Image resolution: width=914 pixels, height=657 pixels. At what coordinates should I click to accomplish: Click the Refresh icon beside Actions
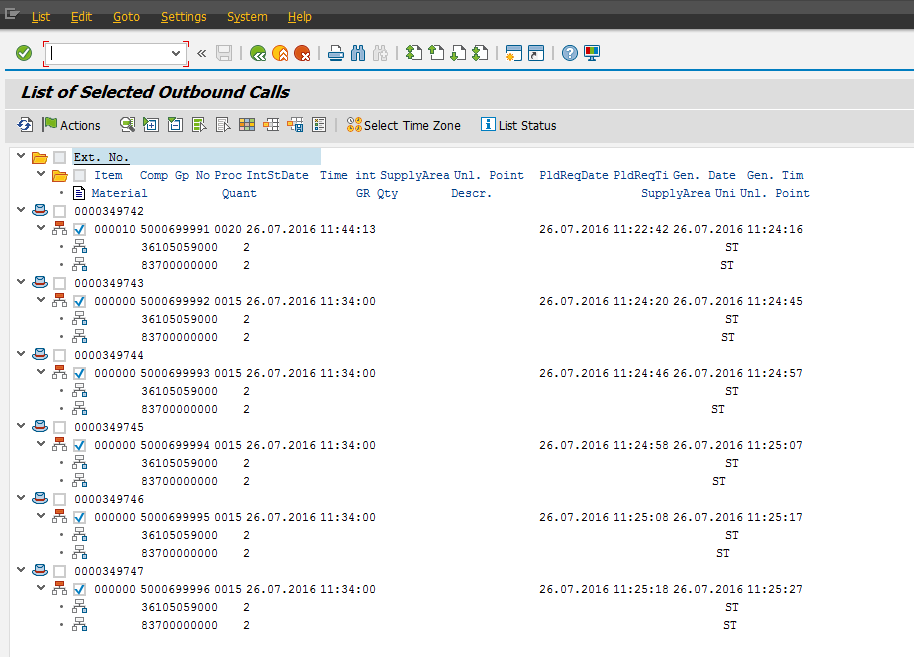(25, 125)
